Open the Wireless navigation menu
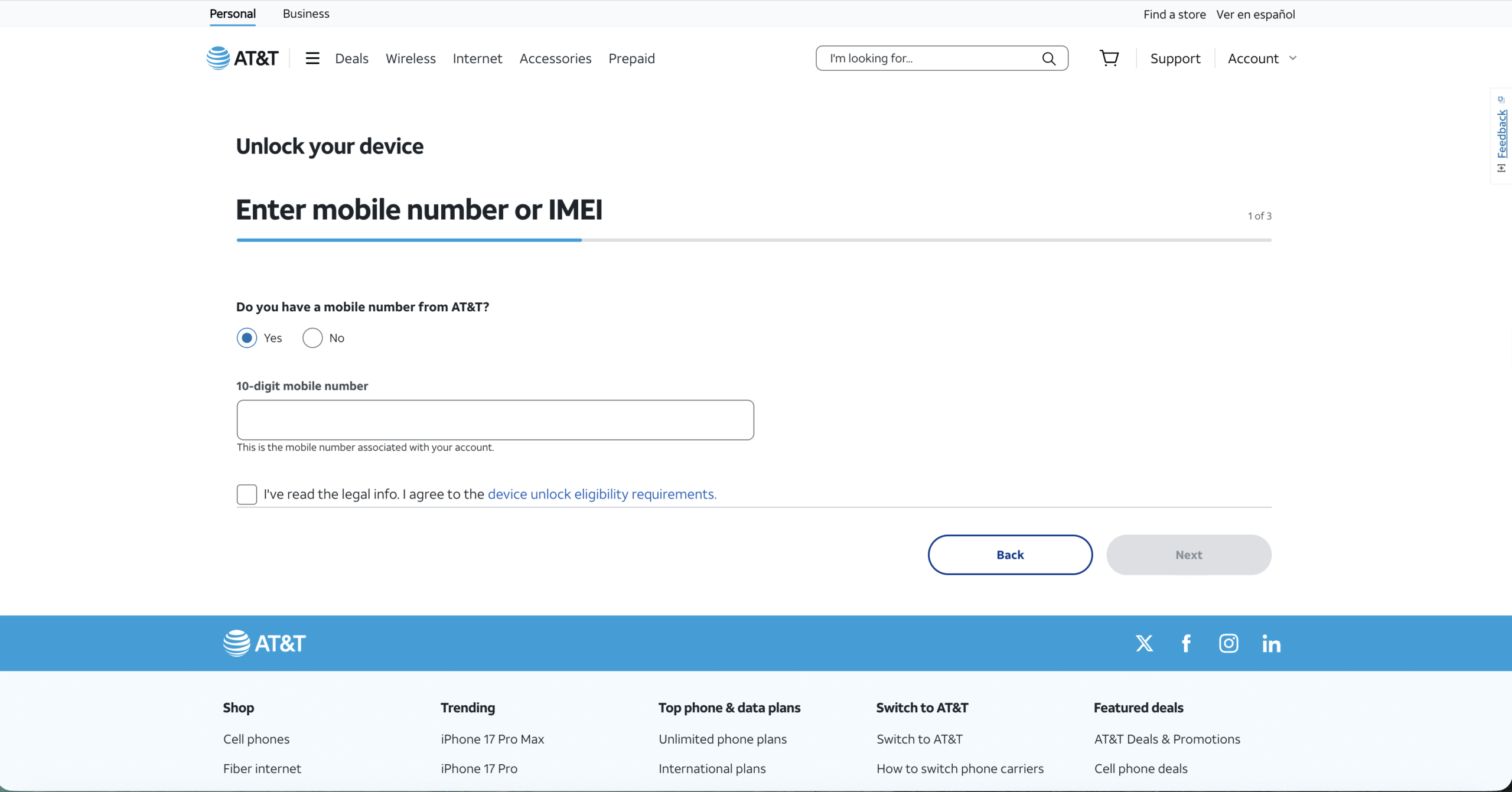This screenshot has height=792, width=1512. click(x=410, y=58)
